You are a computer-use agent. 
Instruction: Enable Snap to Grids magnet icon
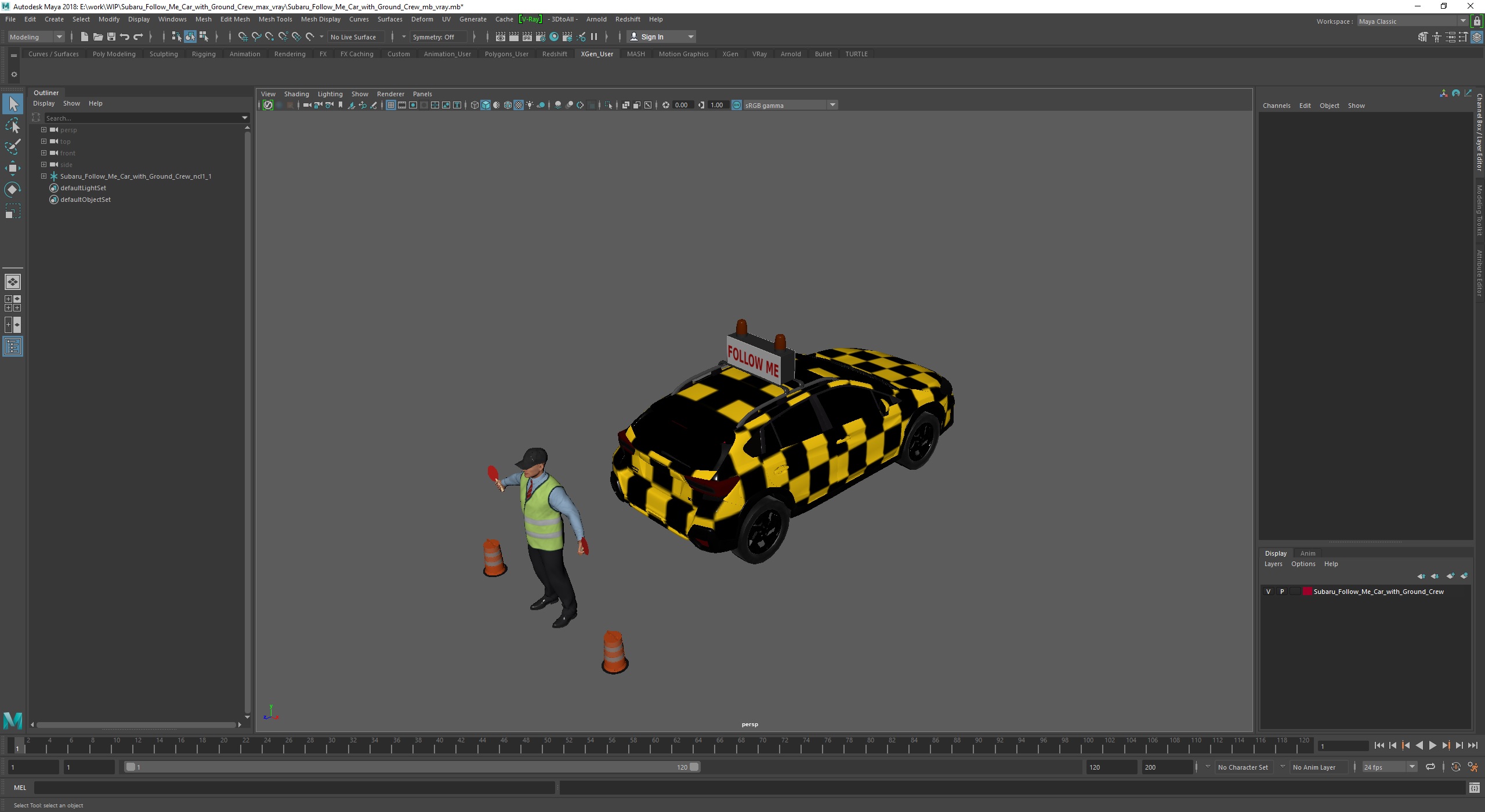[x=242, y=37]
